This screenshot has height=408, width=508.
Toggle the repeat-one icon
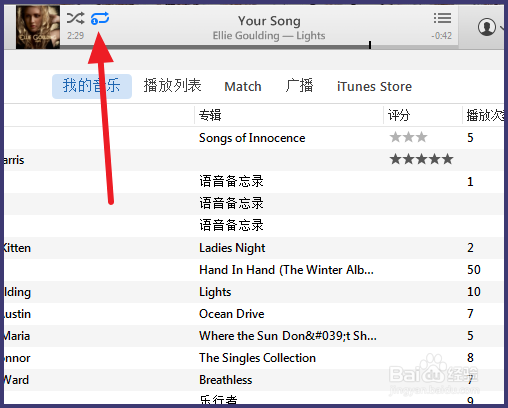click(100, 18)
